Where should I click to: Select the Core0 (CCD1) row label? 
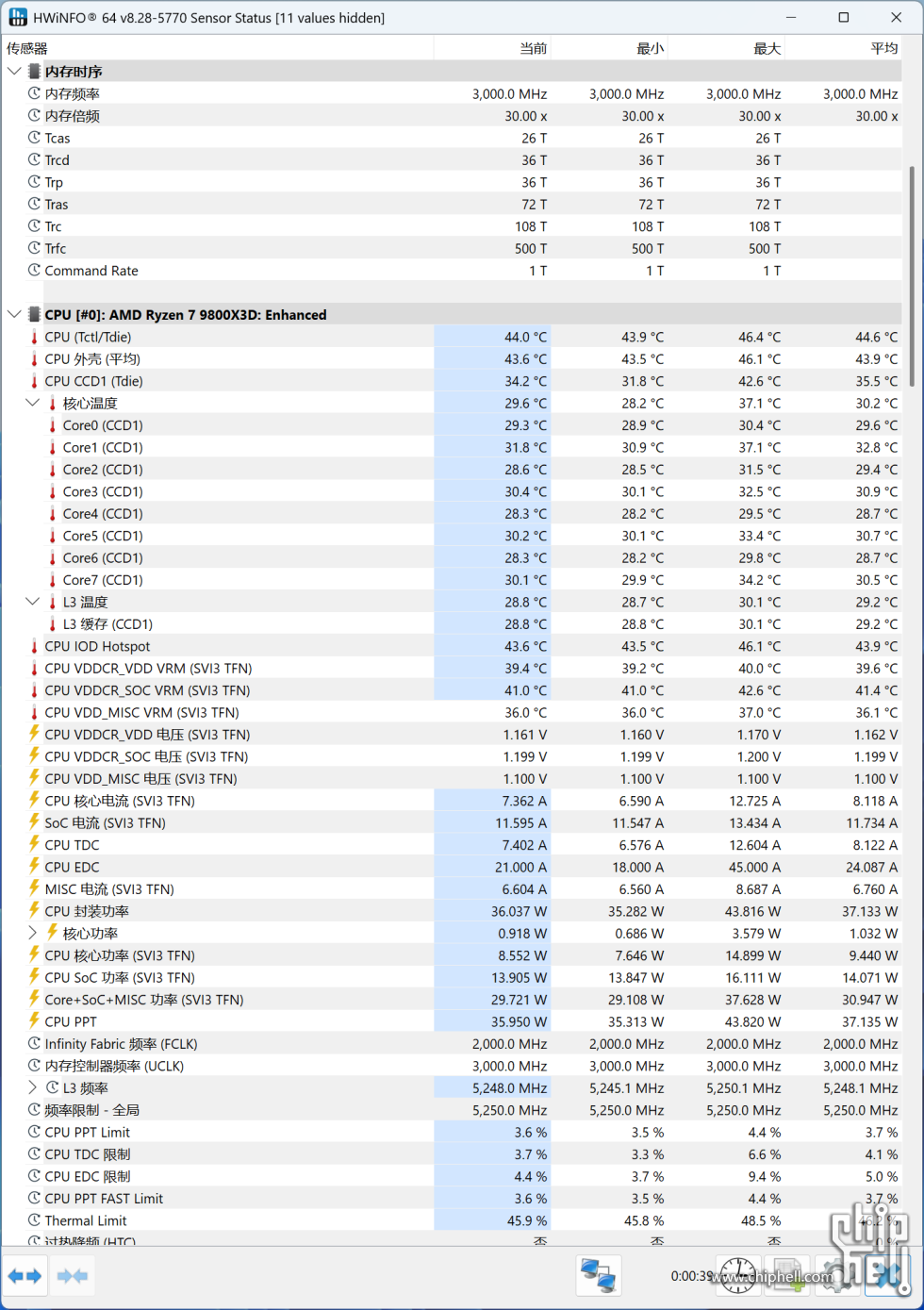click(x=103, y=425)
